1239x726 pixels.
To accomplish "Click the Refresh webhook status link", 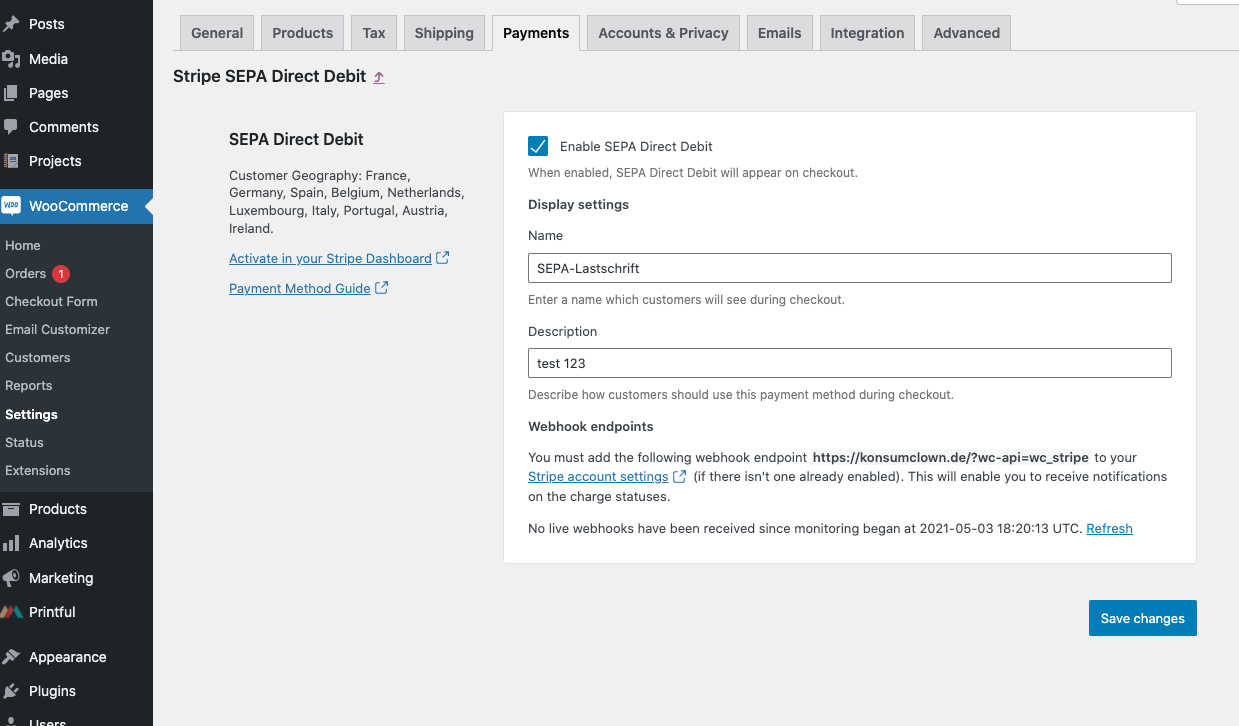I will coord(1109,528).
